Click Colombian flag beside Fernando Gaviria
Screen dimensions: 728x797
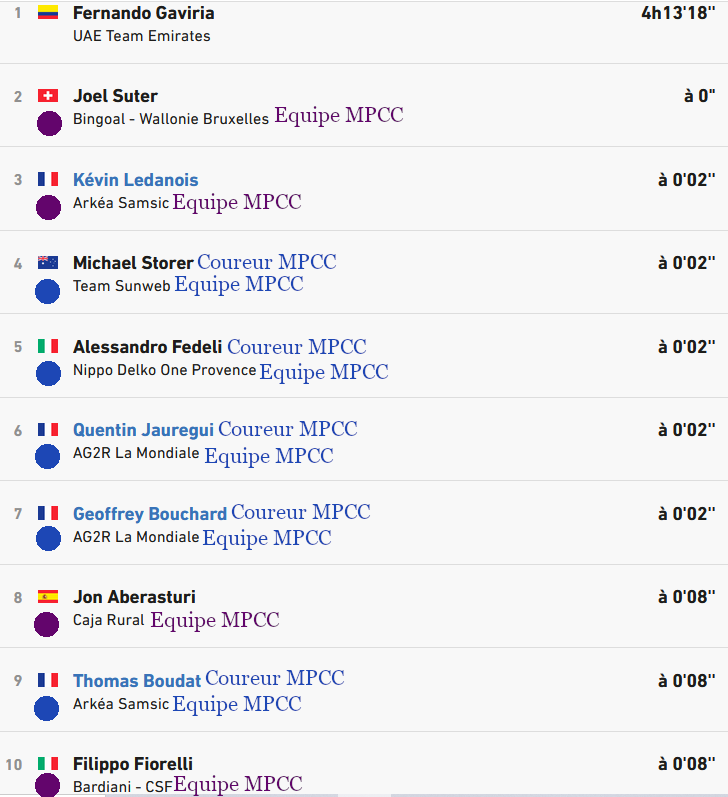pyautogui.click(x=47, y=13)
